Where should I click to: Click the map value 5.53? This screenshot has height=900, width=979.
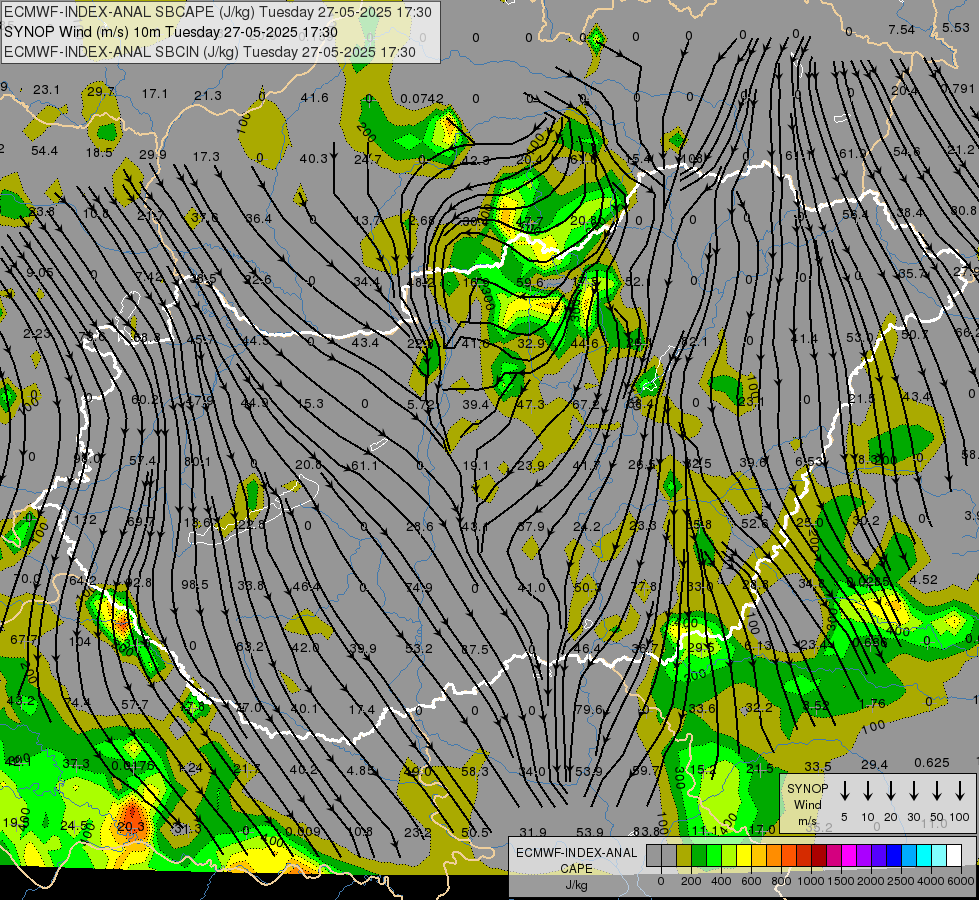point(956,27)
